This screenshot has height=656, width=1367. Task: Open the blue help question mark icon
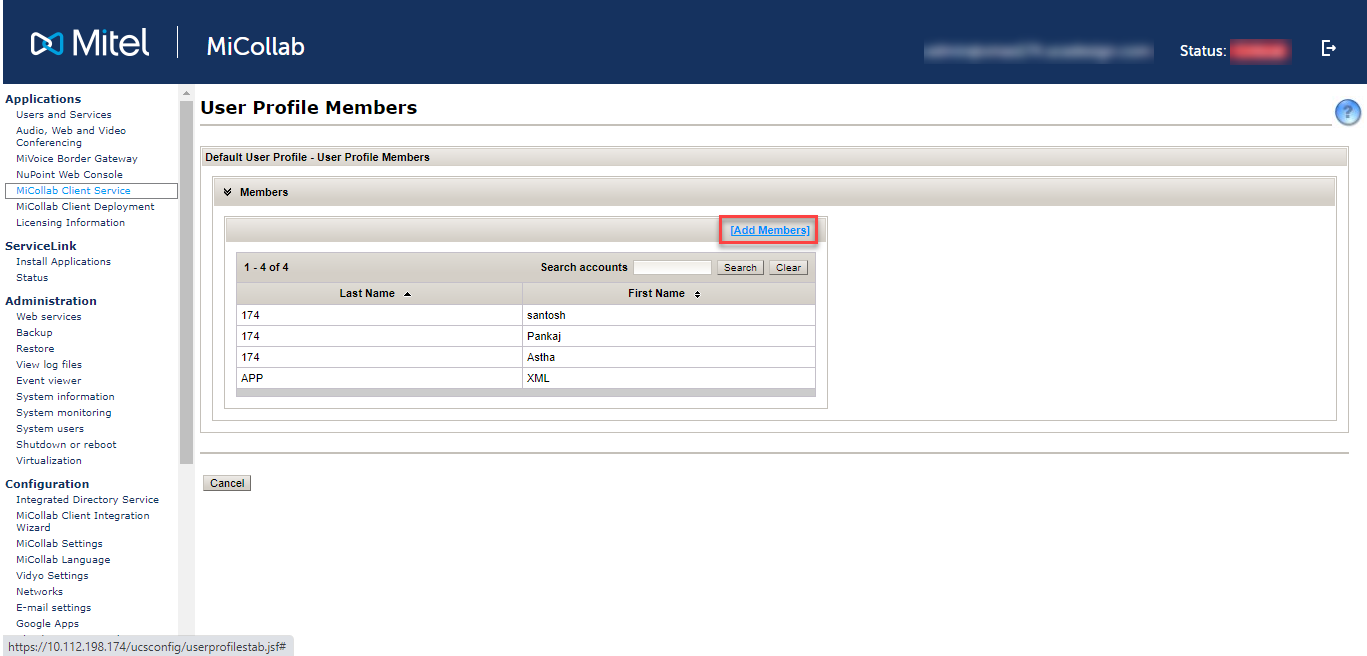click(x=1347, y=113)
